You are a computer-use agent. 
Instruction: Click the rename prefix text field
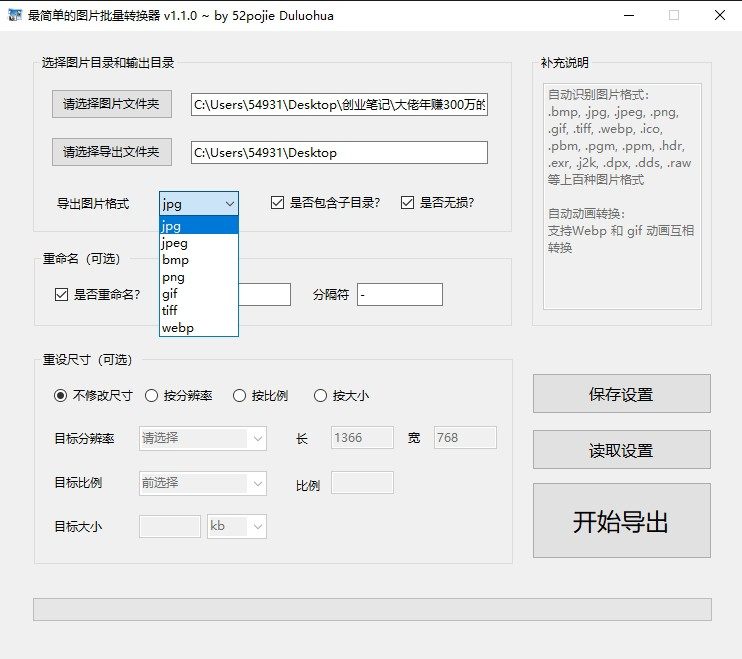(x=265, y=295)
